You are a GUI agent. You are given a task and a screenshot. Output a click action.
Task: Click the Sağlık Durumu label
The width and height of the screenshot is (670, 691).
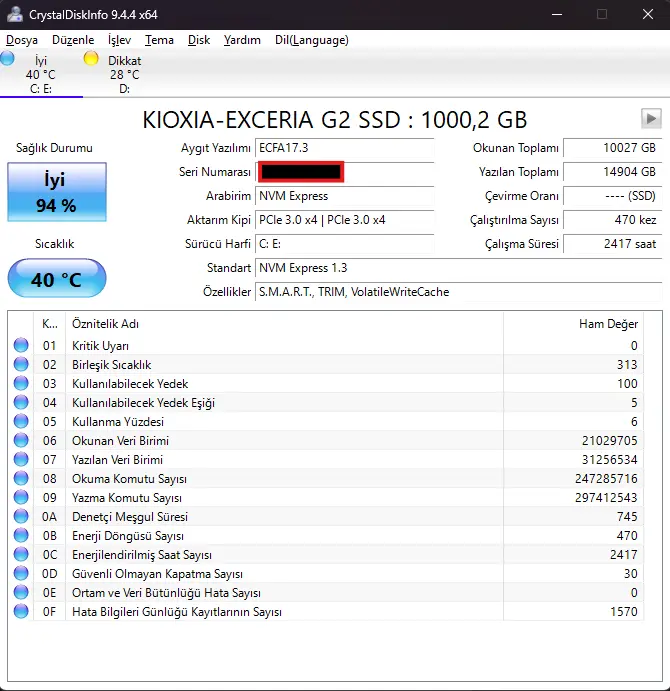[54, 148]
